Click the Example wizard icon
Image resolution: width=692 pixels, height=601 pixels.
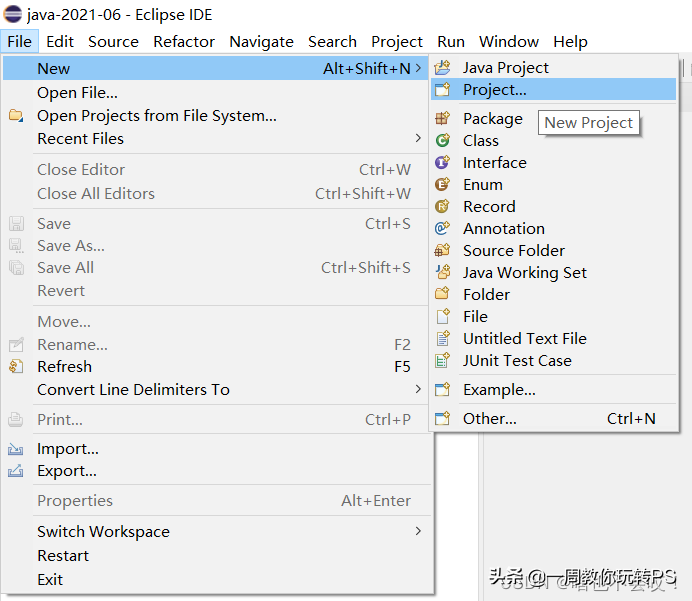click(x=442, y=390)
